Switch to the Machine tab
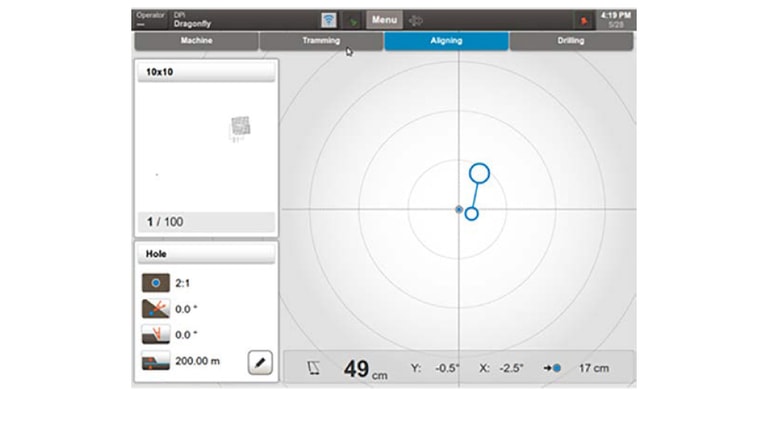768x440 pixels. tap(196, 41)
